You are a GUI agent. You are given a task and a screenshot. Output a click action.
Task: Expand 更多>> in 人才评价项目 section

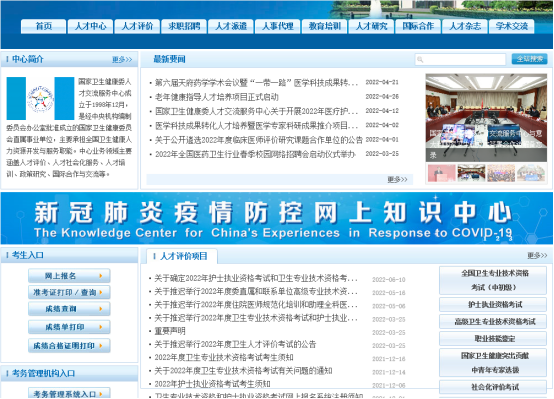537,255
